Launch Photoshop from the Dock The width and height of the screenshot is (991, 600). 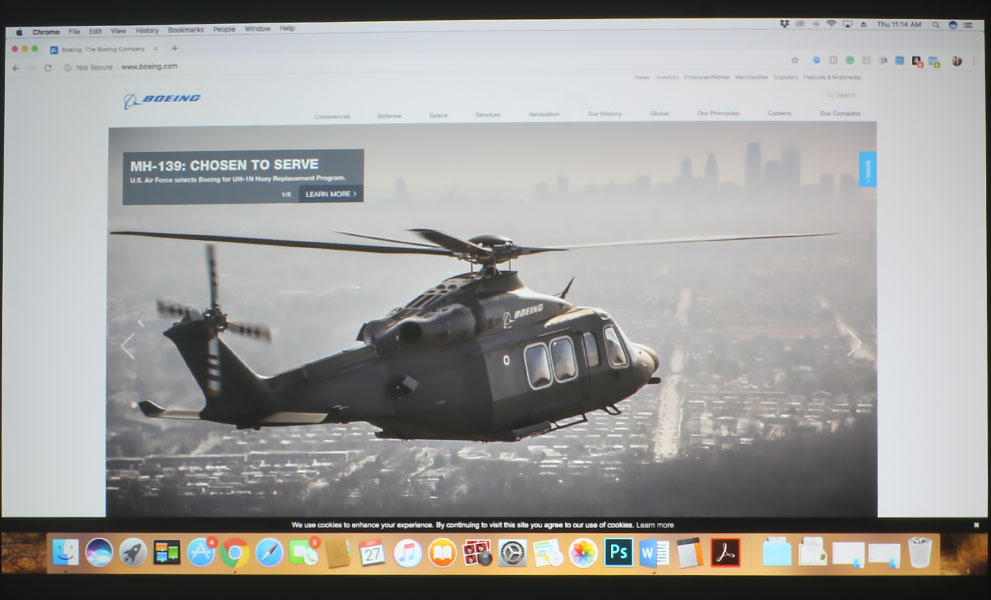tap(618, 553)
